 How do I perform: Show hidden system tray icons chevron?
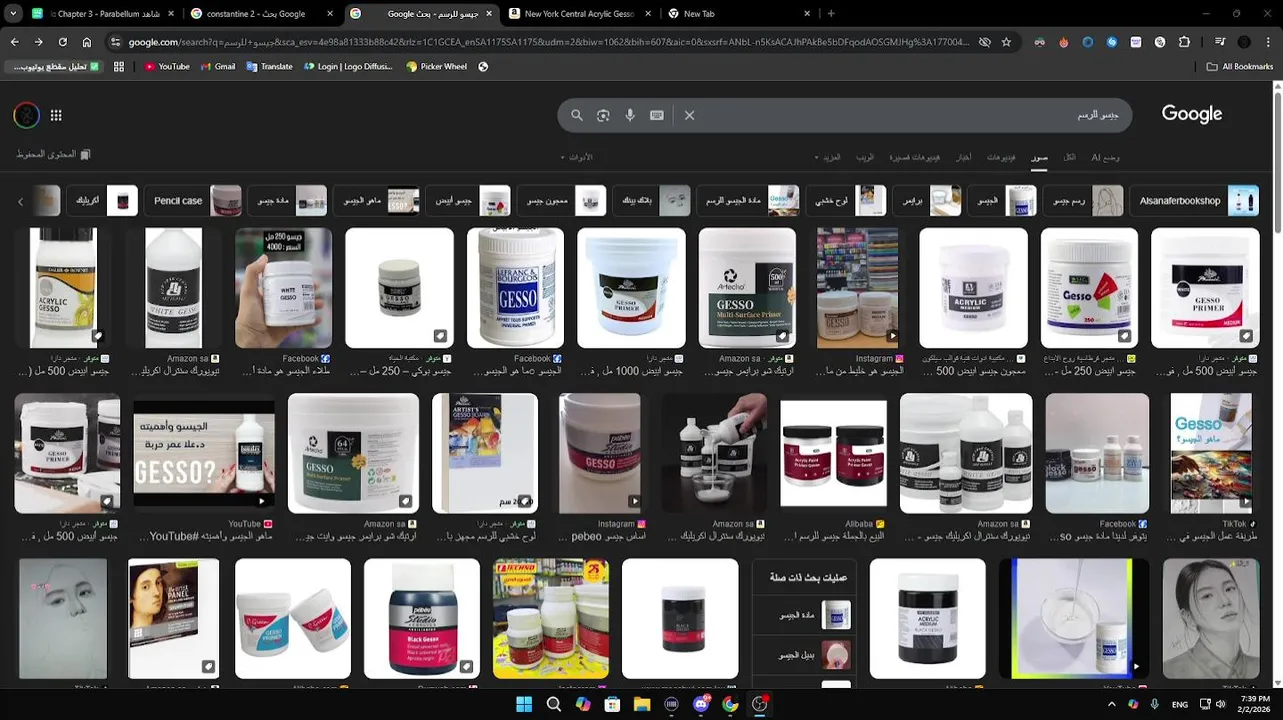pyautogui.click(x=1111, y=704)
